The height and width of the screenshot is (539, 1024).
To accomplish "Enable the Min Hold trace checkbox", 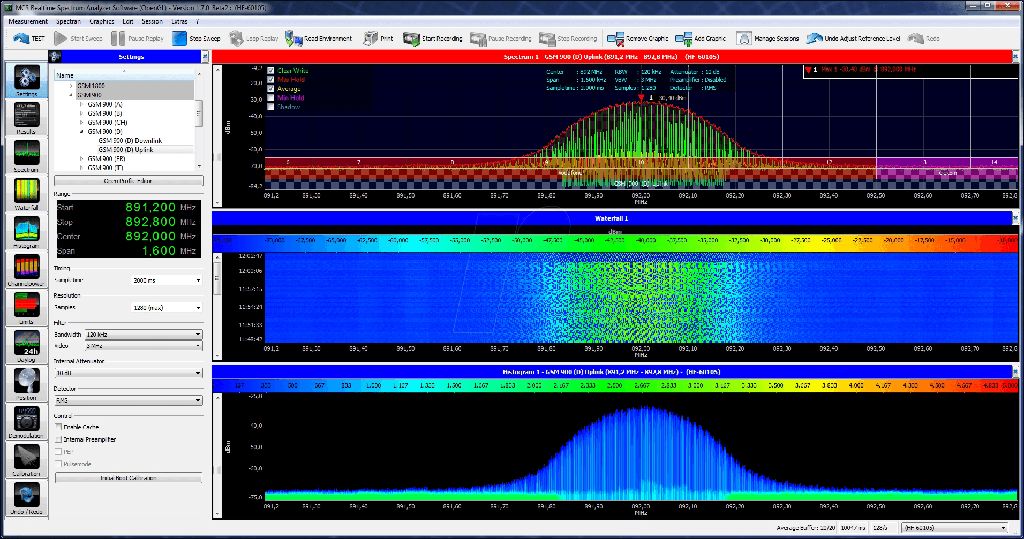I will point(271,97).
